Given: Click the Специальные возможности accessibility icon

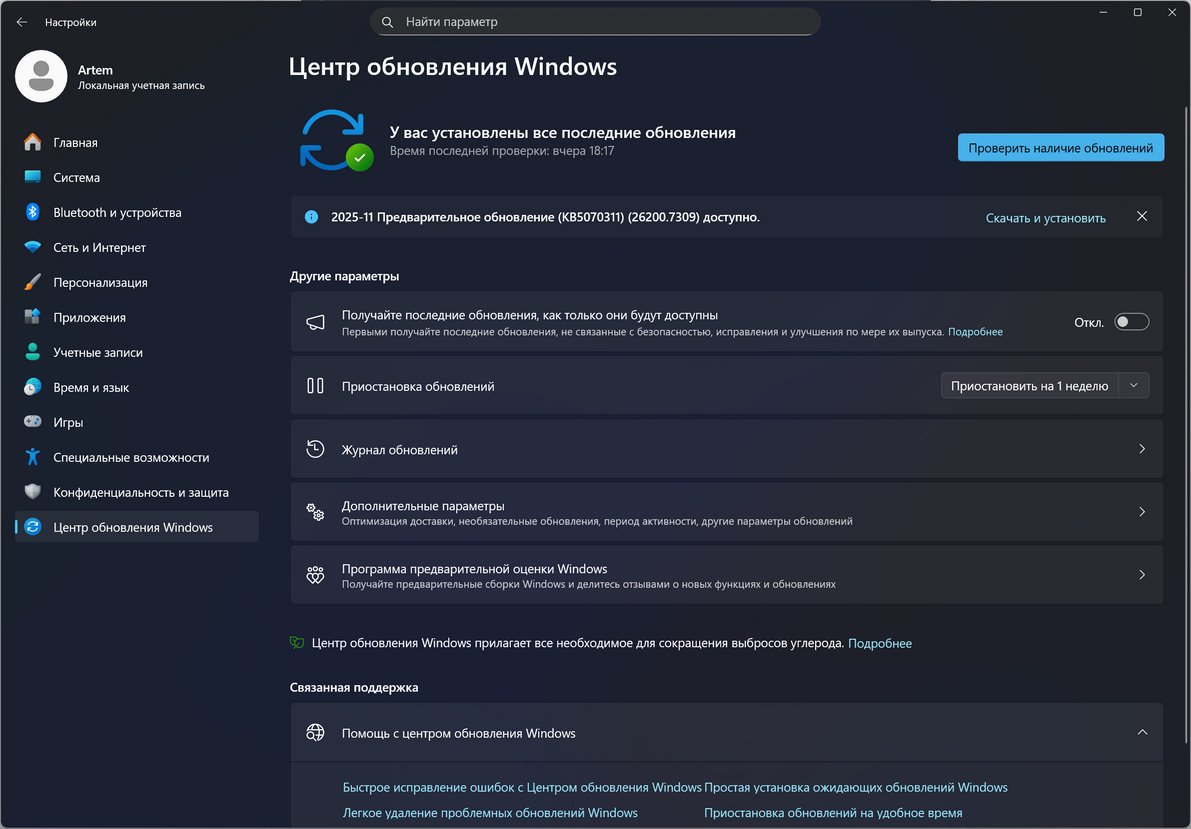Looking at the screenshot, I should 33,457.
